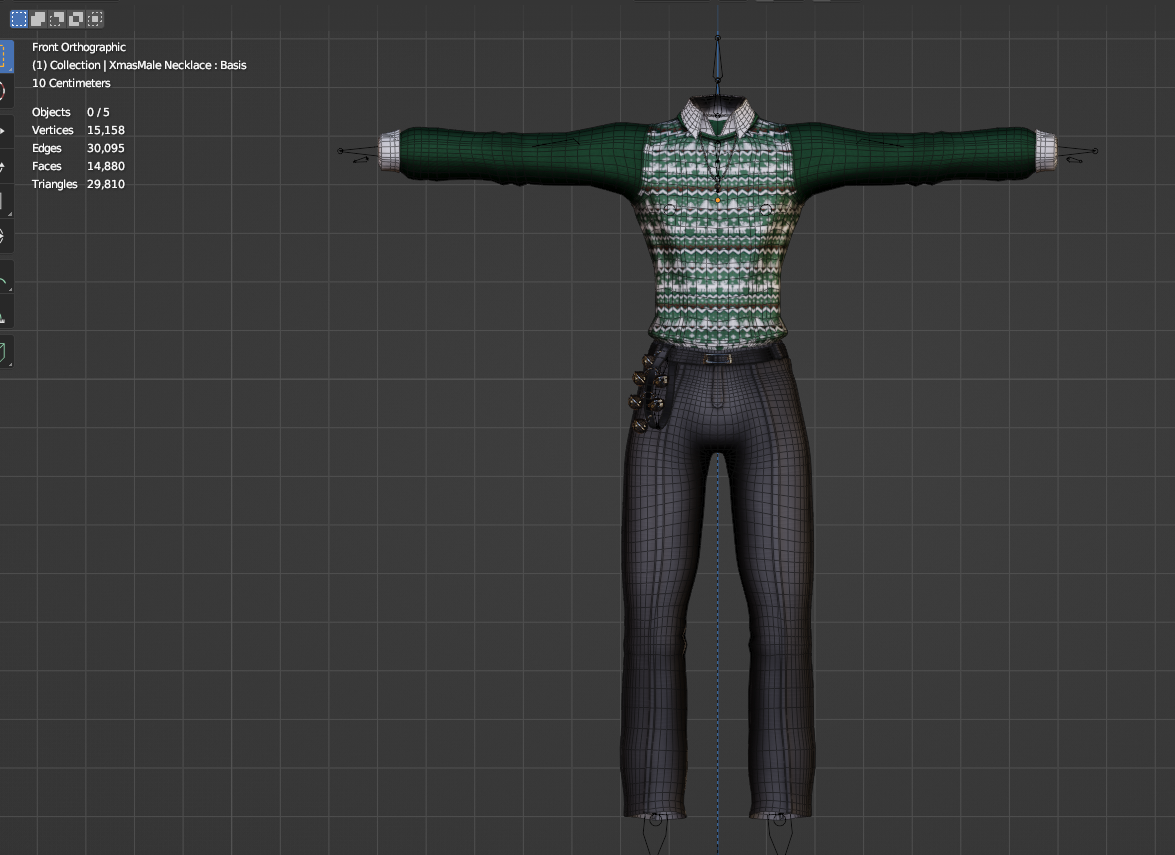Select the orange necklace pendant origin point

click(718, 200)
